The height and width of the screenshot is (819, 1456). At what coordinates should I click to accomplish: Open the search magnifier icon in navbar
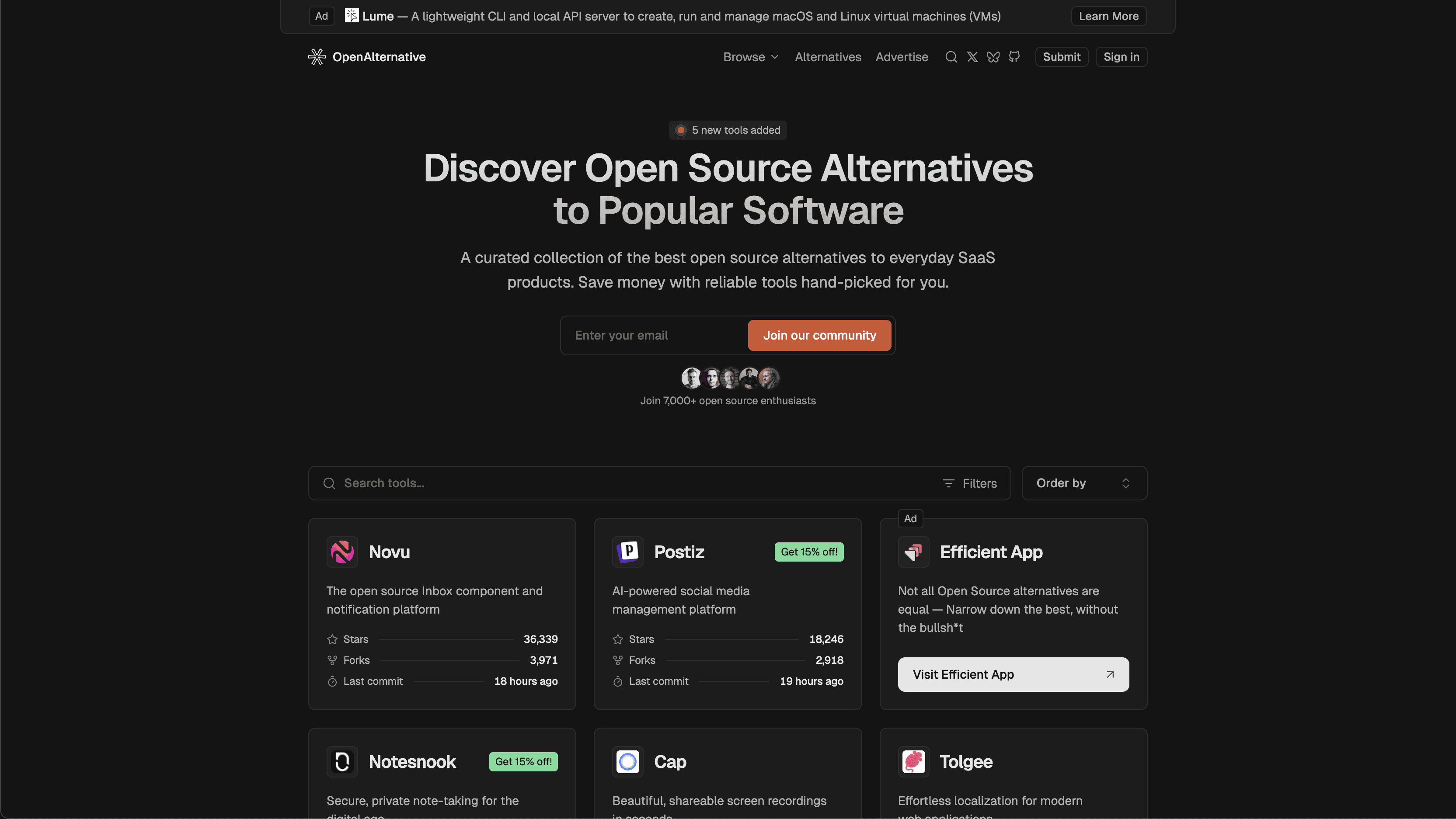click(x=951, y=57)
